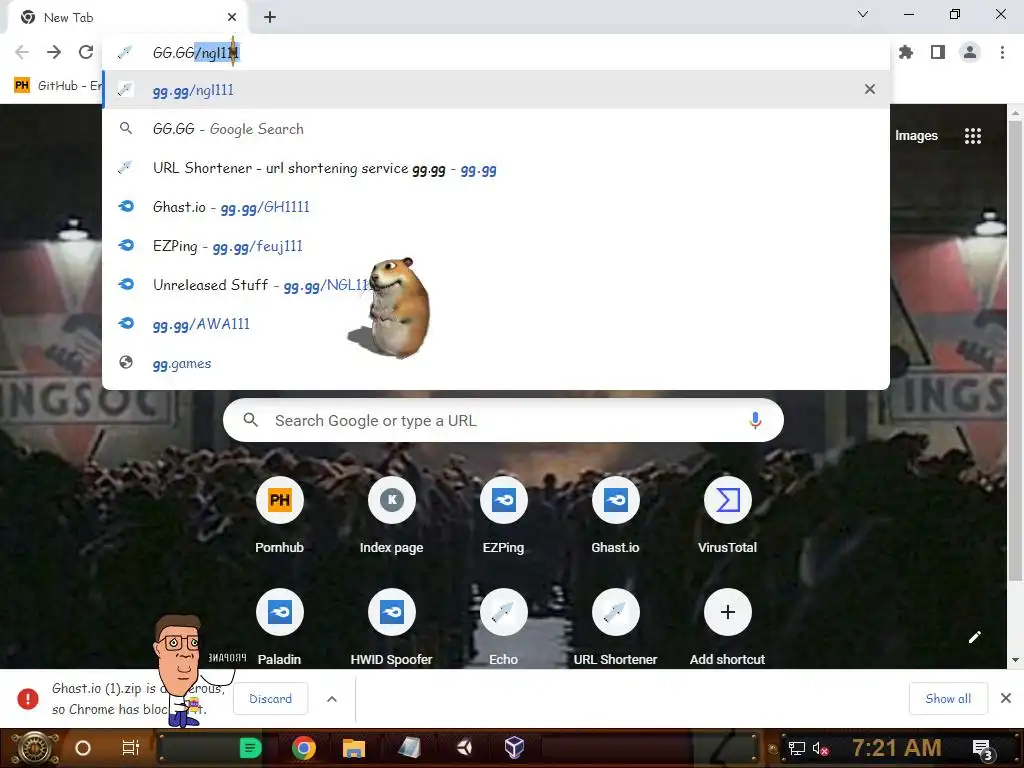Open the Images link
1024x768 pixels.
tap(916, 136)
